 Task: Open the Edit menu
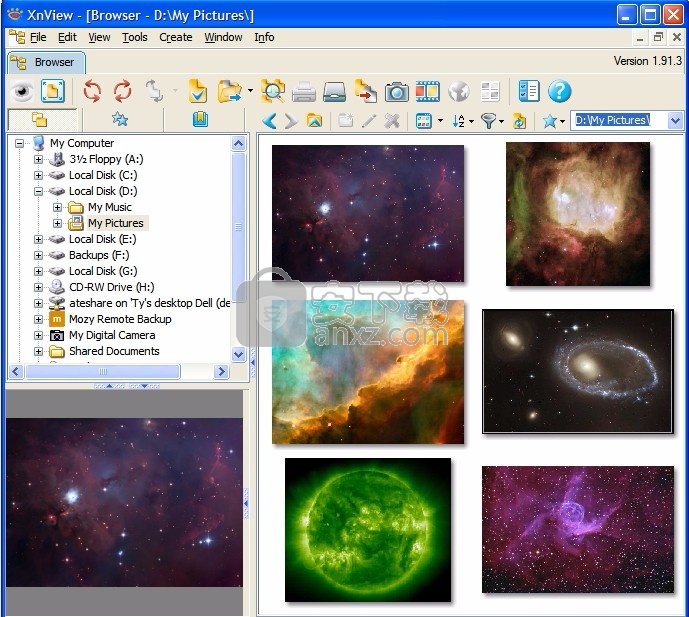tap(67, 37)
